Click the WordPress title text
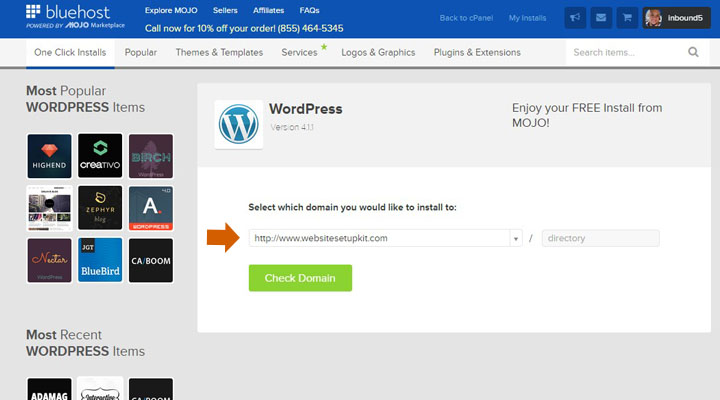This screenshot has width=720, height=400. (x=306, y=109)
